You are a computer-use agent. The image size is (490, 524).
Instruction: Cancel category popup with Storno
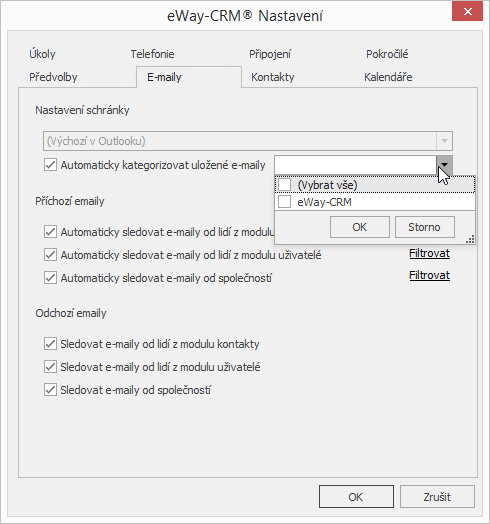pyautogui.click(x=424, y=227)
